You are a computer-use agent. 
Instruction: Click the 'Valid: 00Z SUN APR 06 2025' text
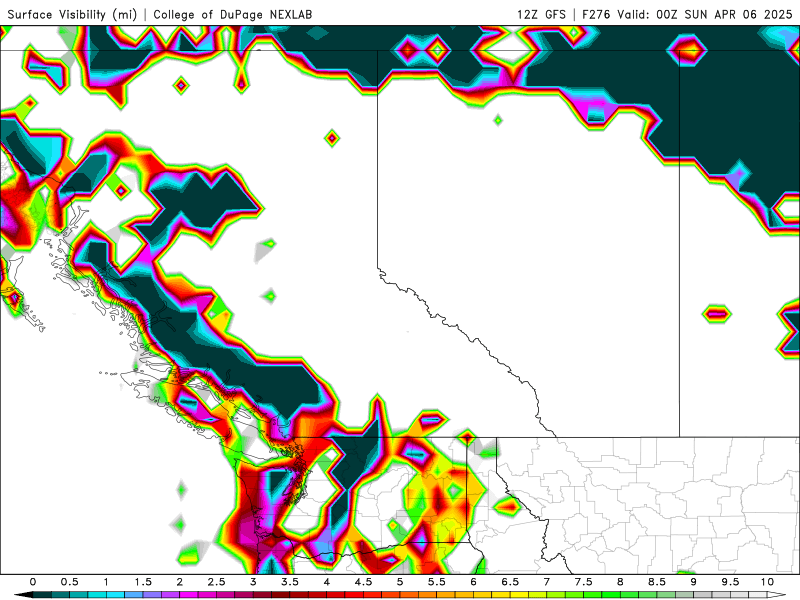(x=705, y=14)
